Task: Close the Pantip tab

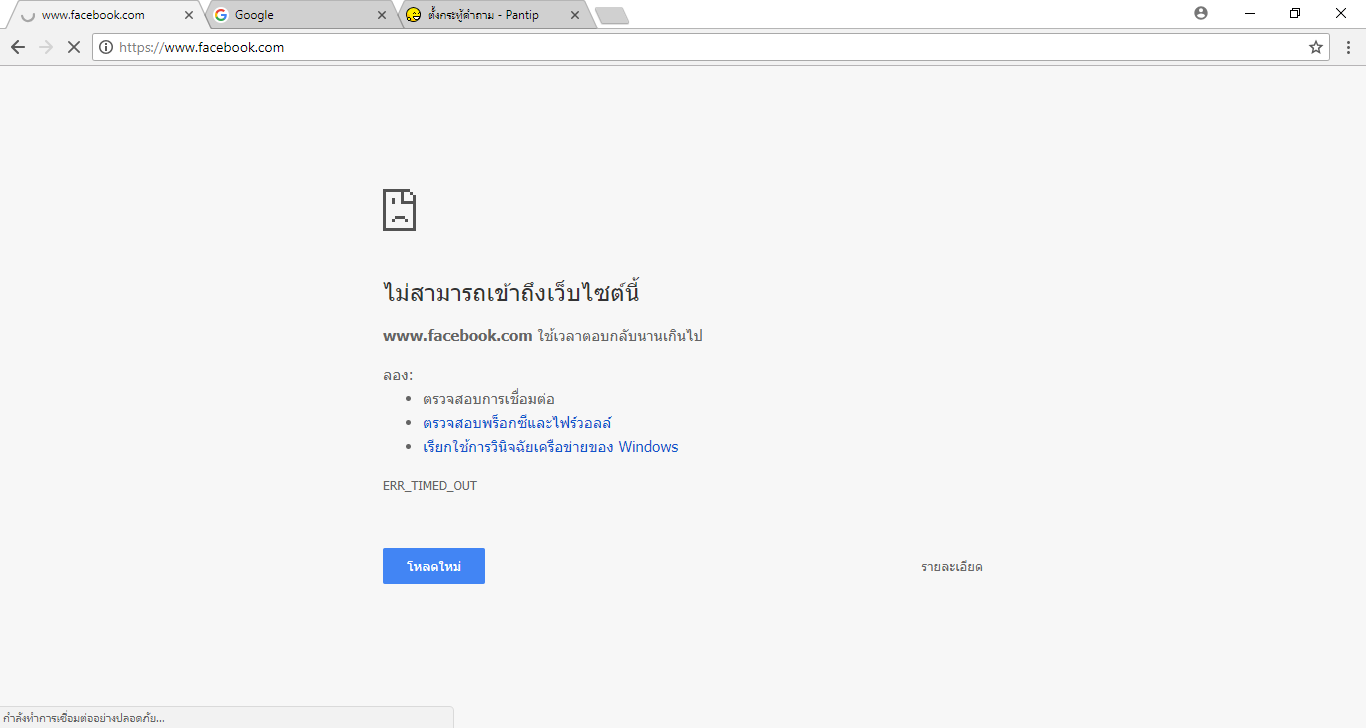Action: [574, 15]
